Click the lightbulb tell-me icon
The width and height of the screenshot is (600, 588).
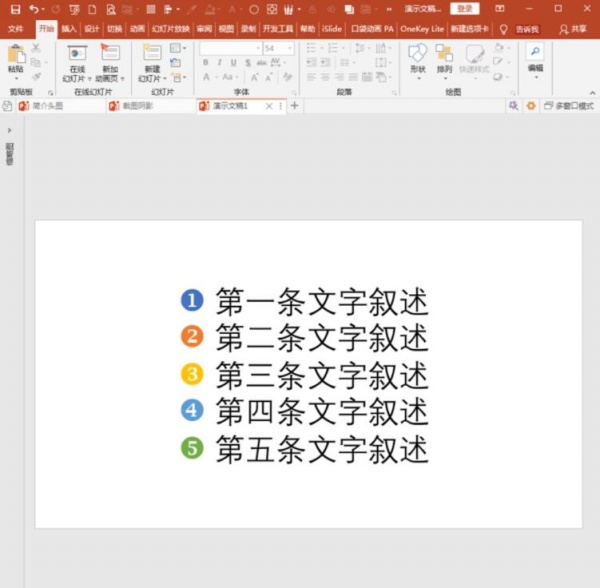pyautogui.click(x=504, y=29)
